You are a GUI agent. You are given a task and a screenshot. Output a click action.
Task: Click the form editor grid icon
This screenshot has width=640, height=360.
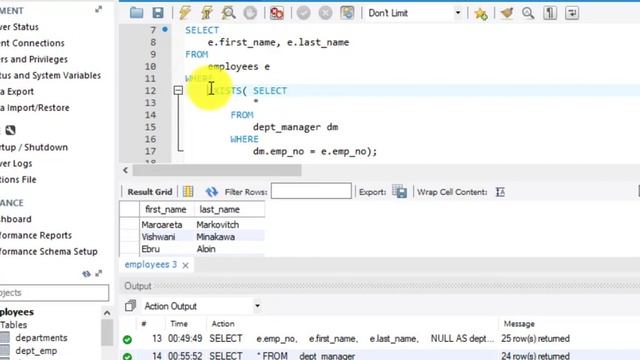(x=188, y=191)
